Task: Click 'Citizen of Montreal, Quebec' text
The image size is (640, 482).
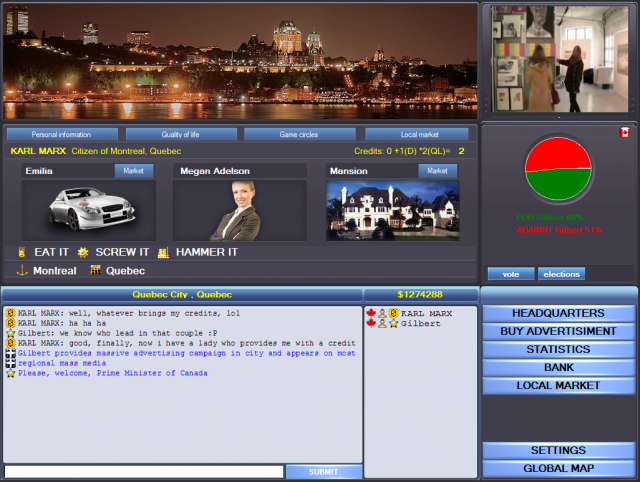Action: point(126,151)
